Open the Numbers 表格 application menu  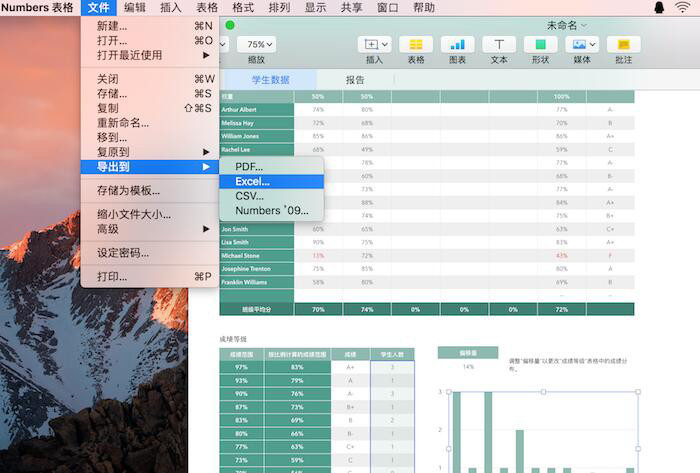(37, 7)
